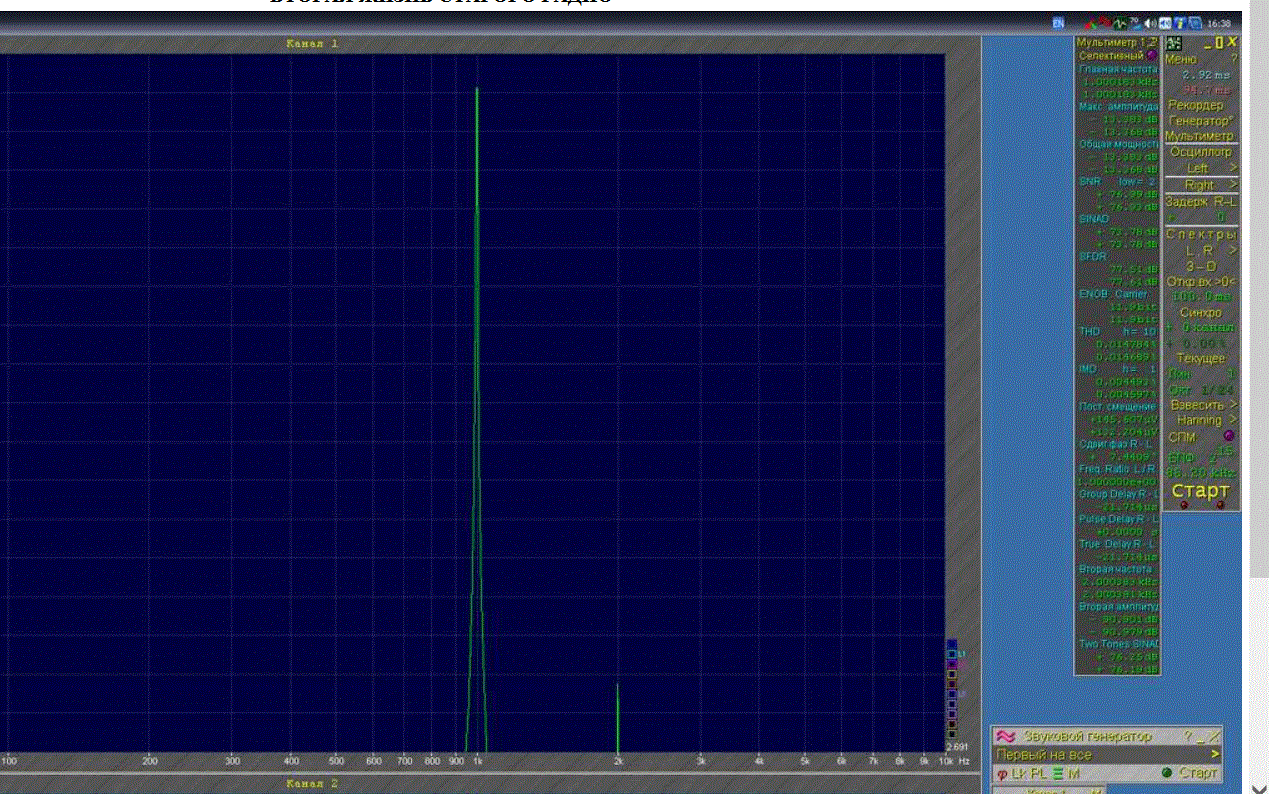The height and width of the screenshot is (794, 1269).
Task: Click the Мультиметр panel title
Action: click(1116, 42)
